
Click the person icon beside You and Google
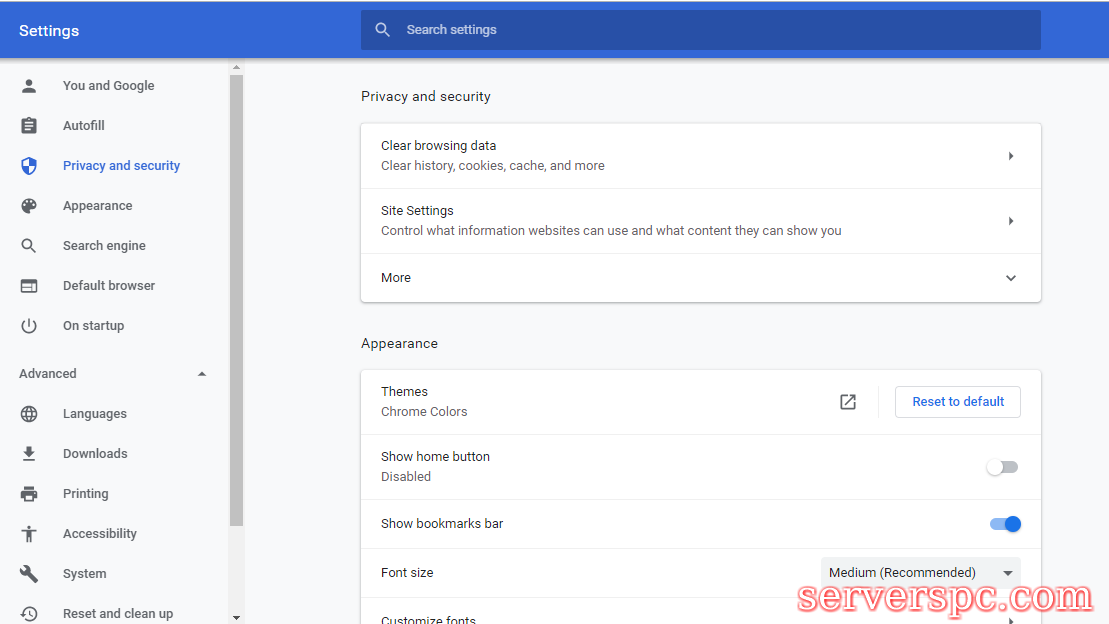point(29,86)
